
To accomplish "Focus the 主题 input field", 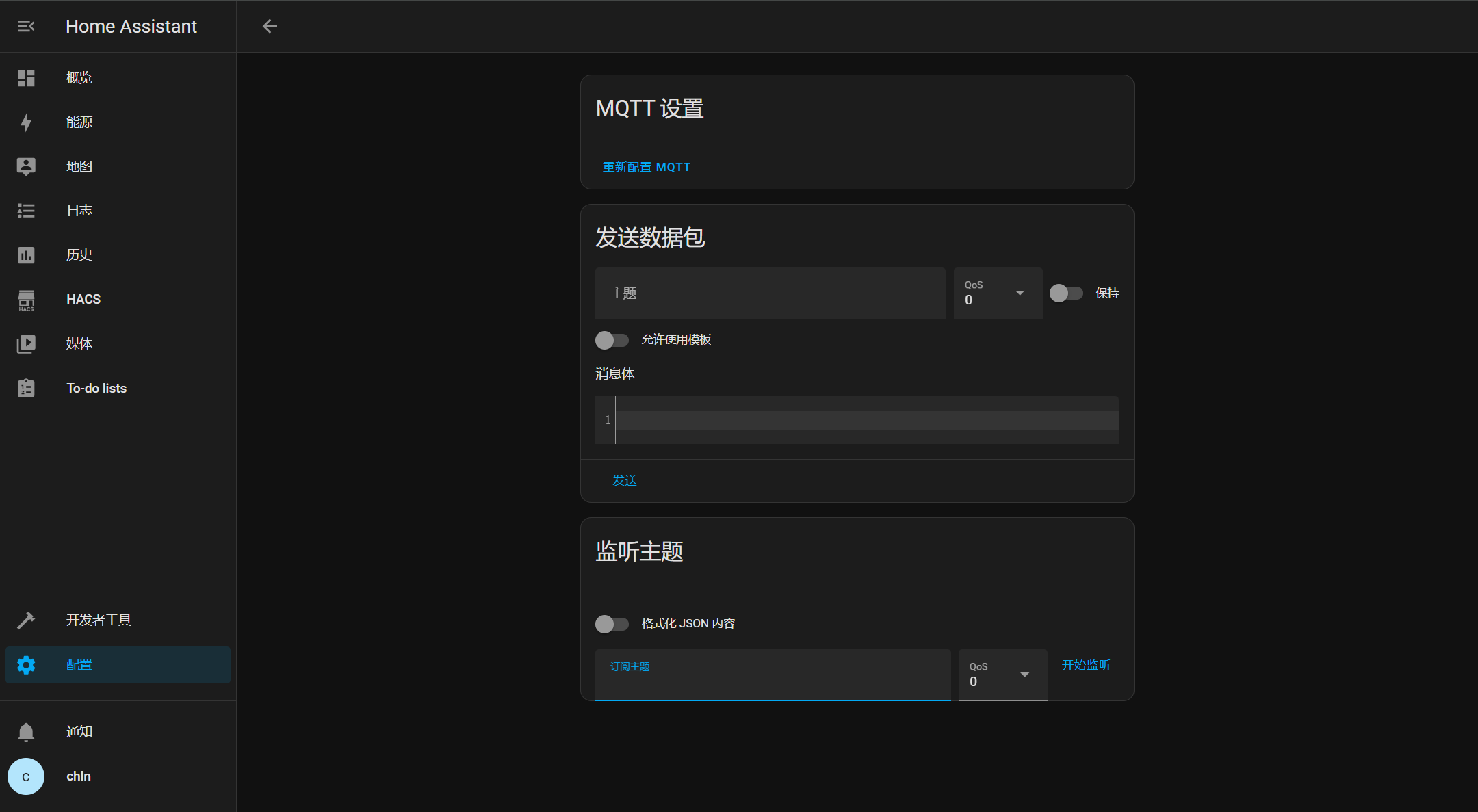I will click(770, 293).
